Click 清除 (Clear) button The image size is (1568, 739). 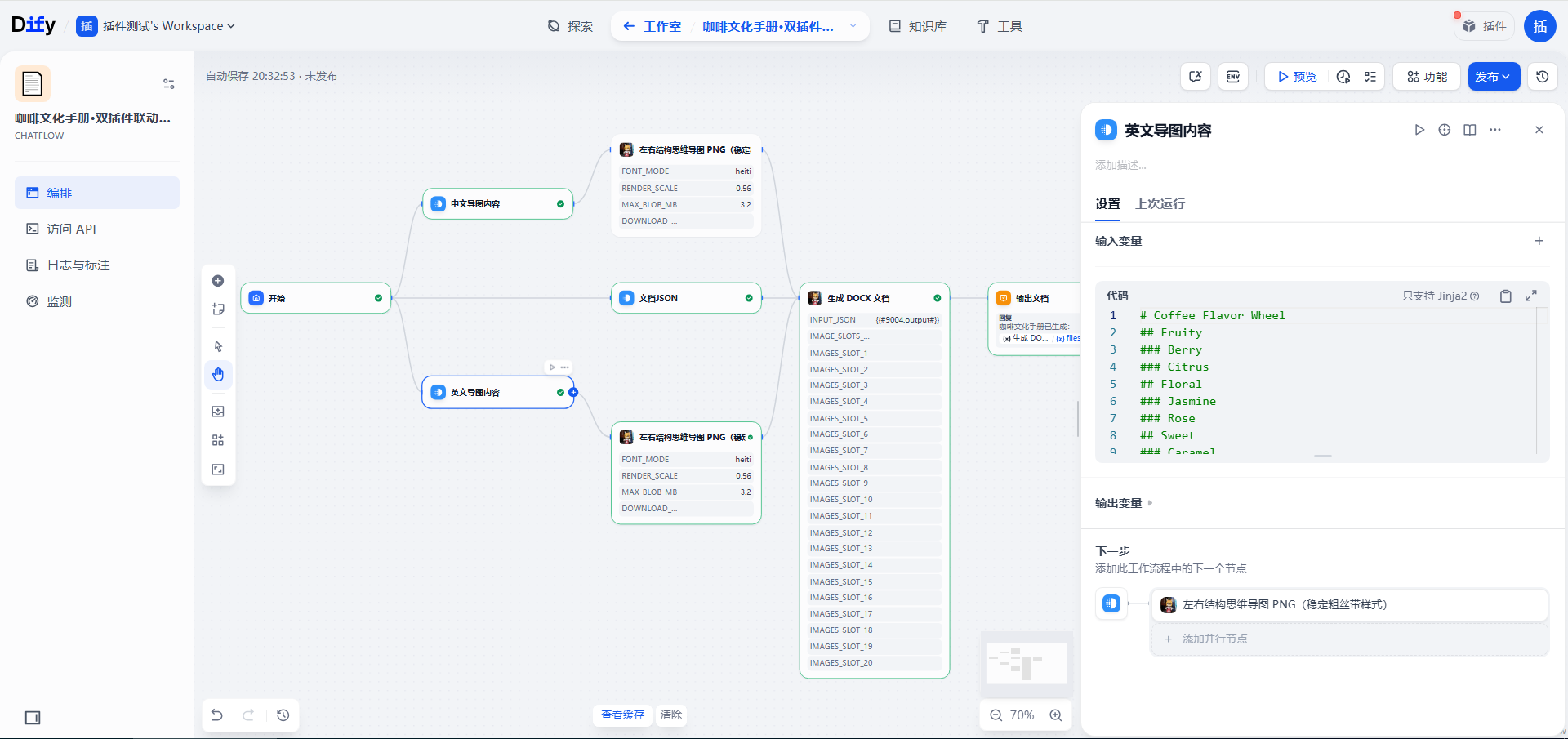tap(671, 715)
